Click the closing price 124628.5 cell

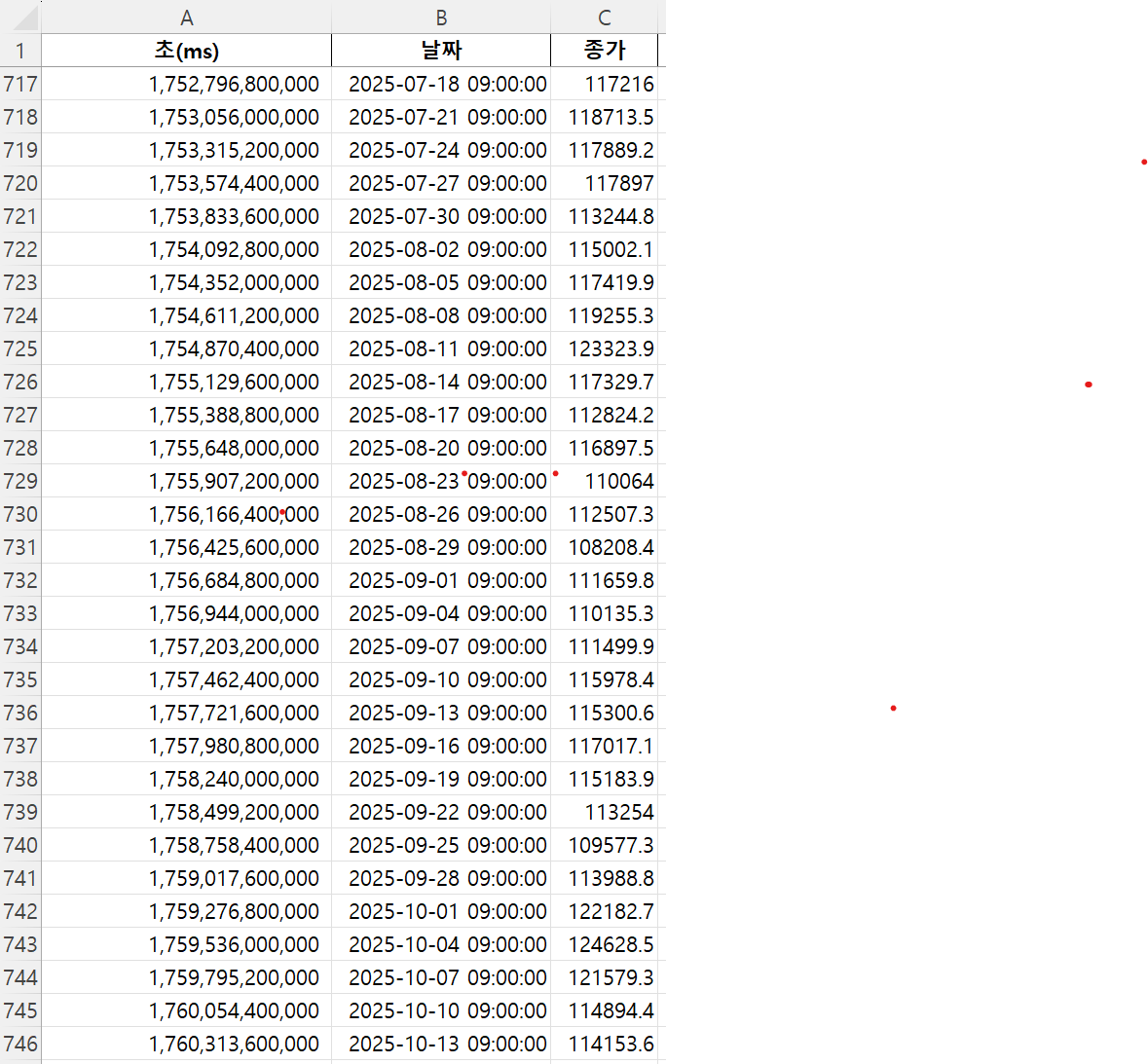coord(611,944)
